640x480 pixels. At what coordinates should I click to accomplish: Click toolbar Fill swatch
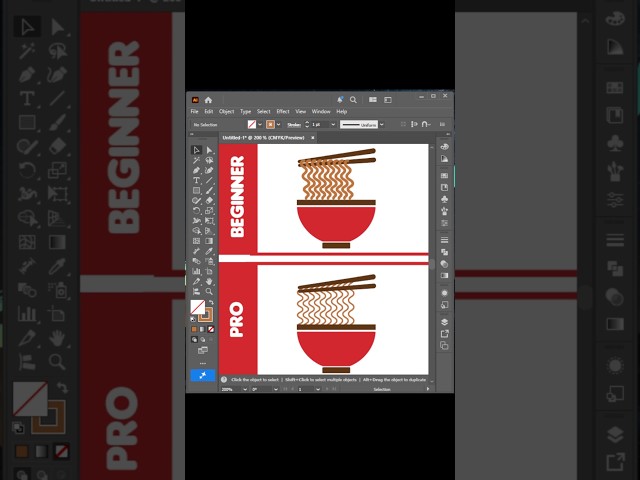(x=198, y=307)
